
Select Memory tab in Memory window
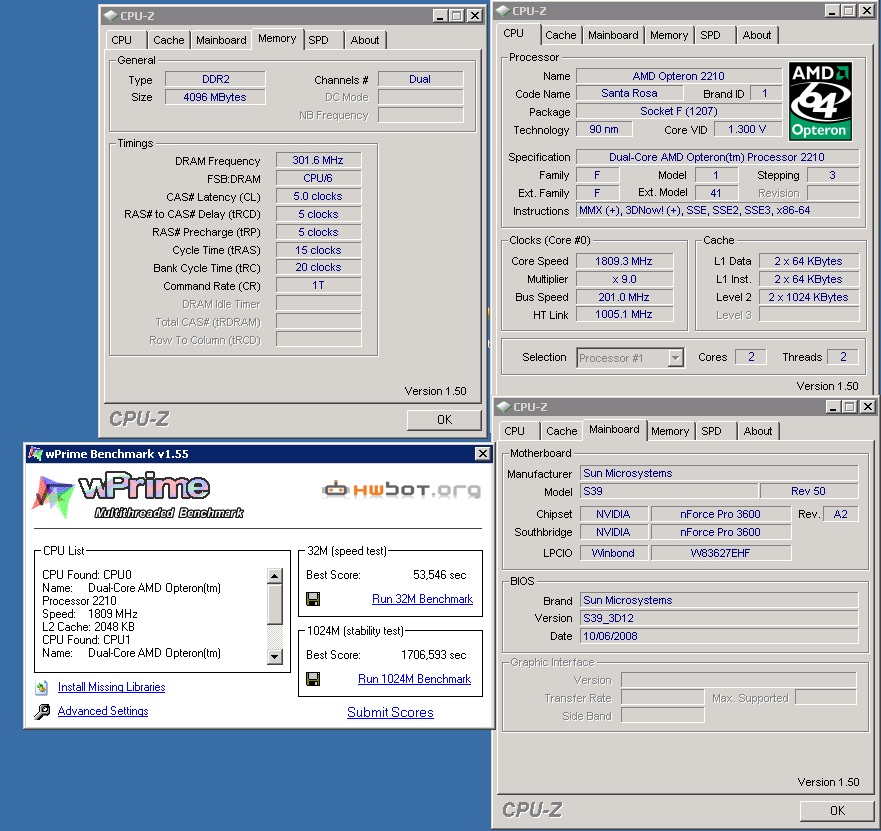pos(277,38)
